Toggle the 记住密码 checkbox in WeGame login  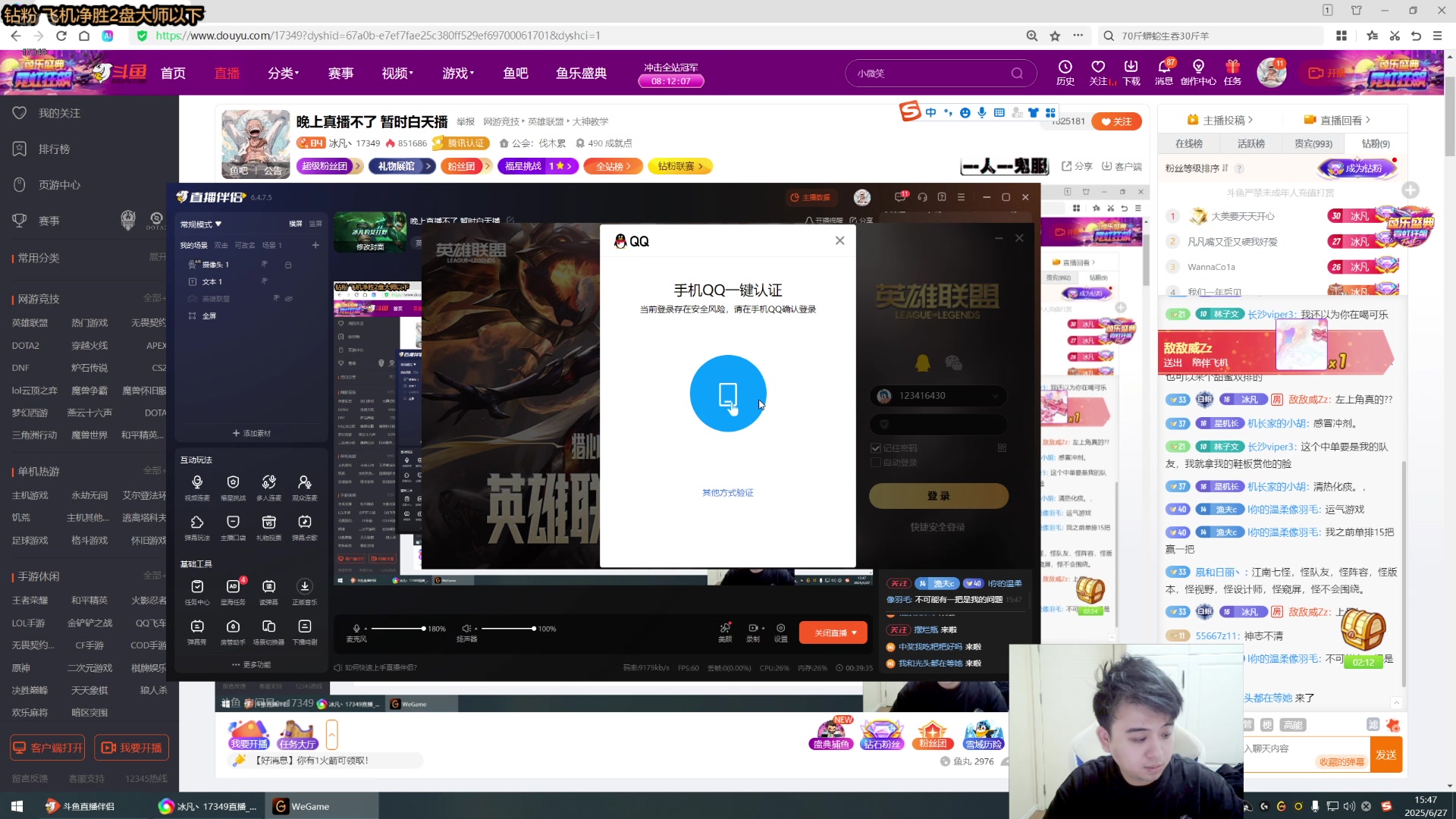[876, 448]
